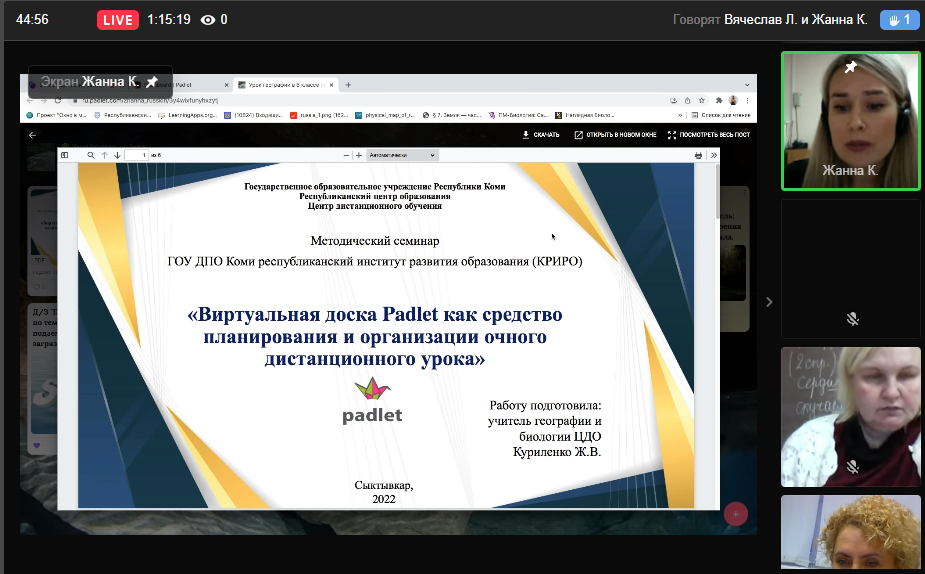The width and height of the screenshot is (925, 574).
Task: Open the reading list bookmark
Action: [721, 115]
